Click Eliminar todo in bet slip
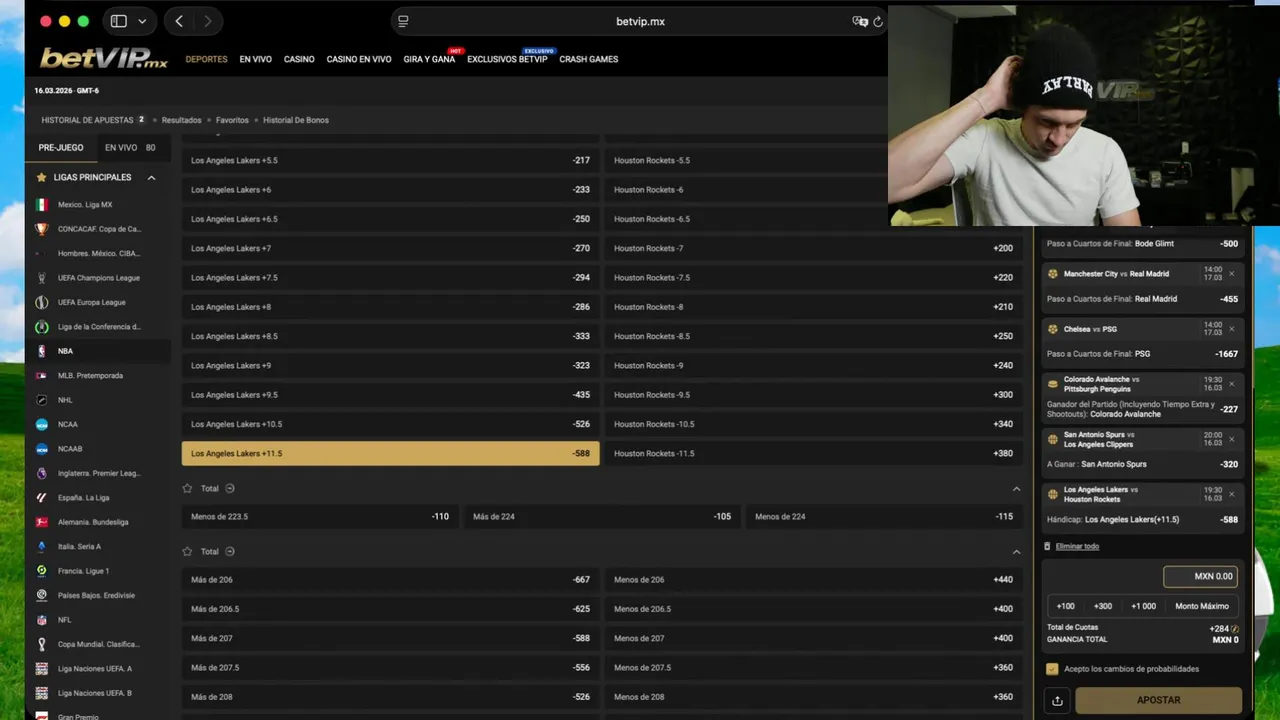 point(1077,546)
